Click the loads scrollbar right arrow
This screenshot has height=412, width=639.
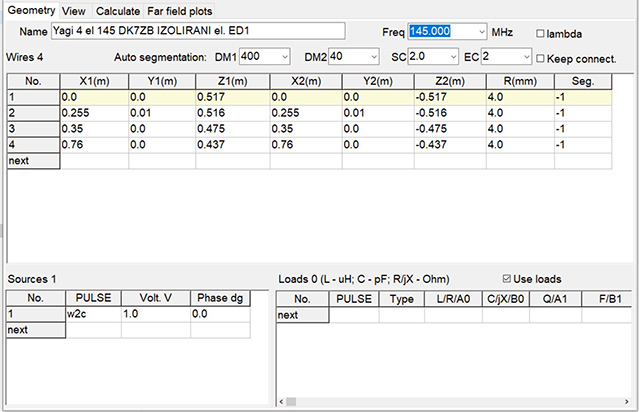[x=627, y=402]
